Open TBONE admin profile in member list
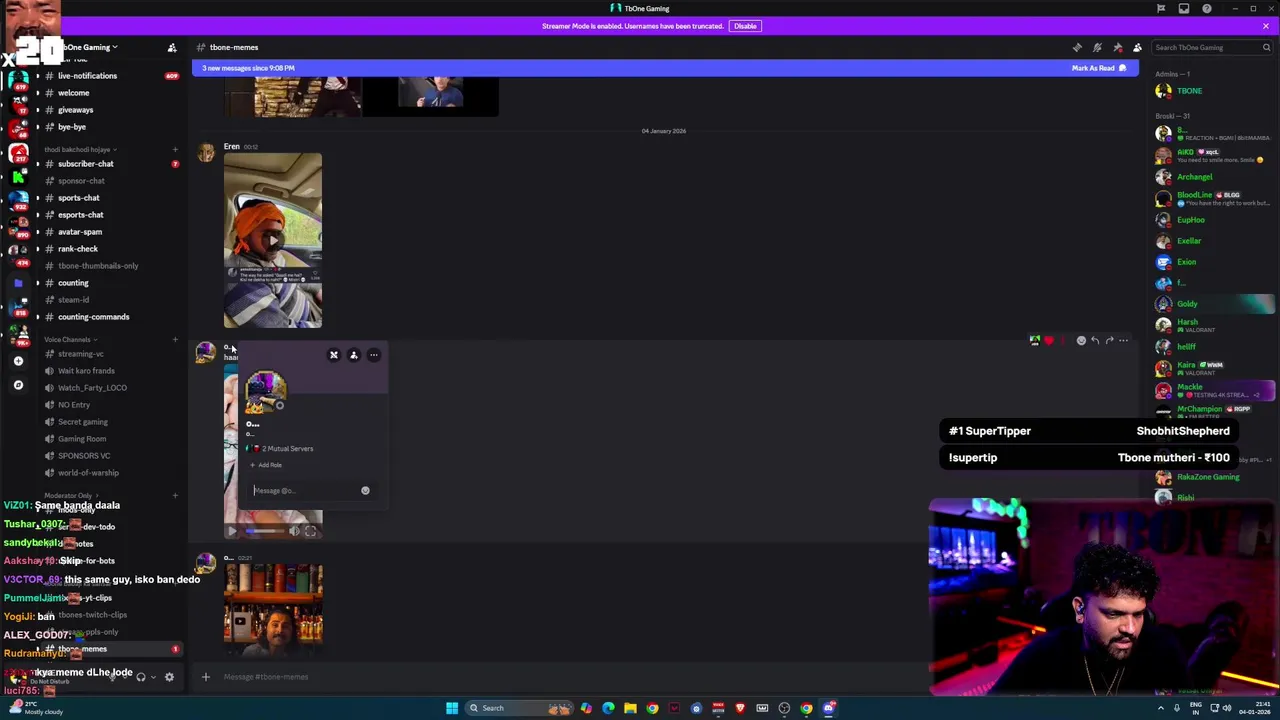The height and width of the screenshot is (720, 1280). (x=1215, y=91)
